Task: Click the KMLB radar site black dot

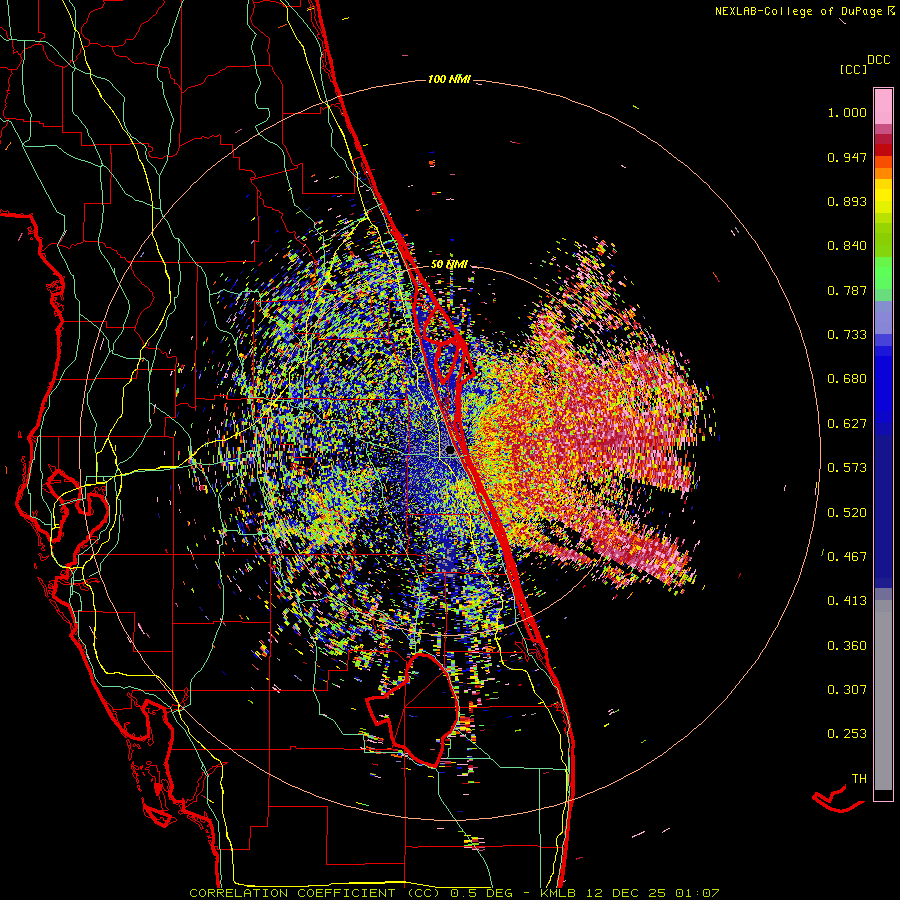Action: pyautogui.click(x=450, y=451)
